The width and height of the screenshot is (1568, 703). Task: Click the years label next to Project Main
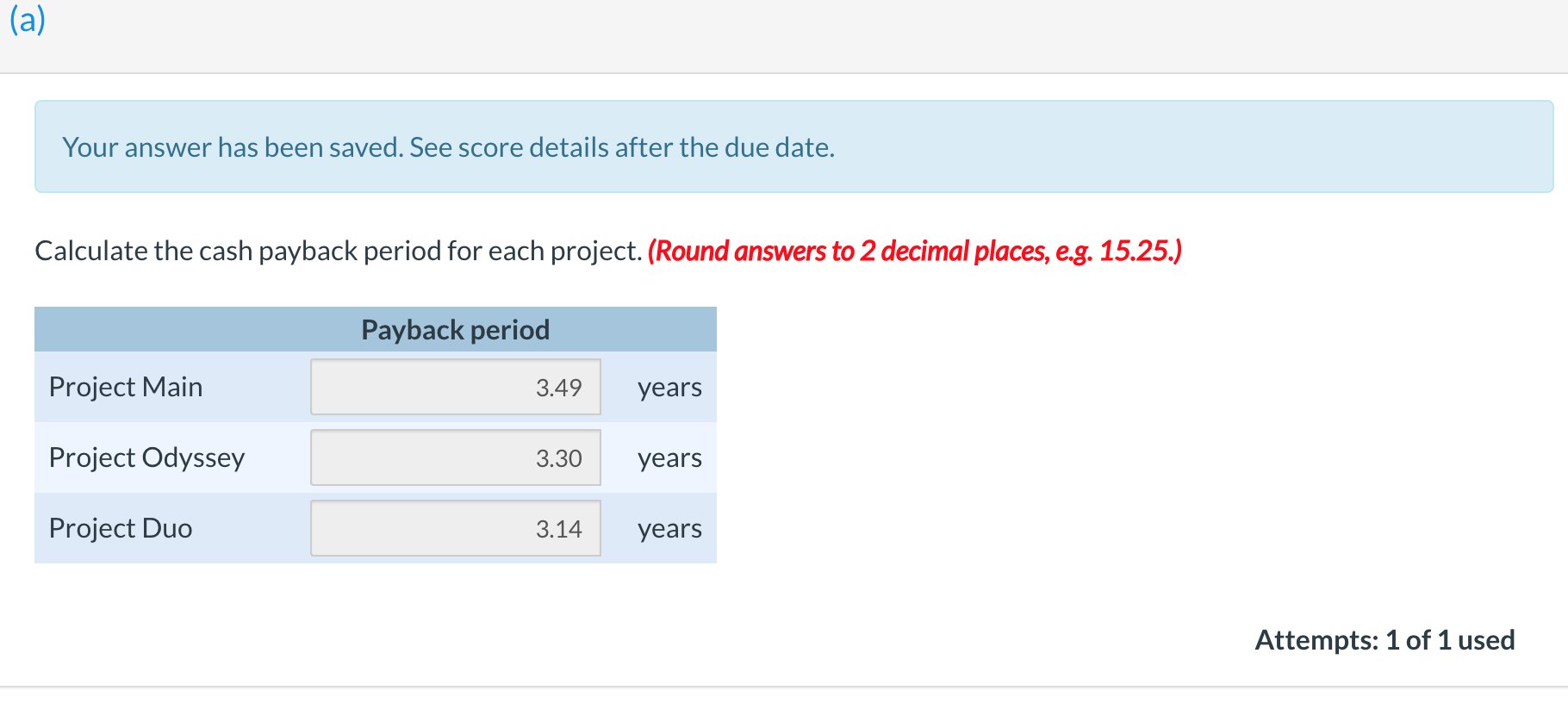click(669, 387)
